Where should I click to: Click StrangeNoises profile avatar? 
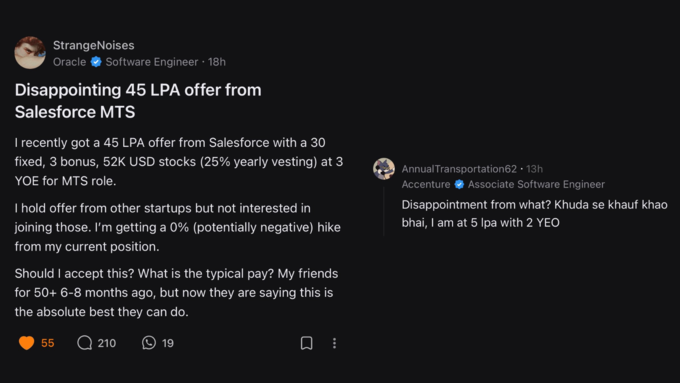(30, 52)
